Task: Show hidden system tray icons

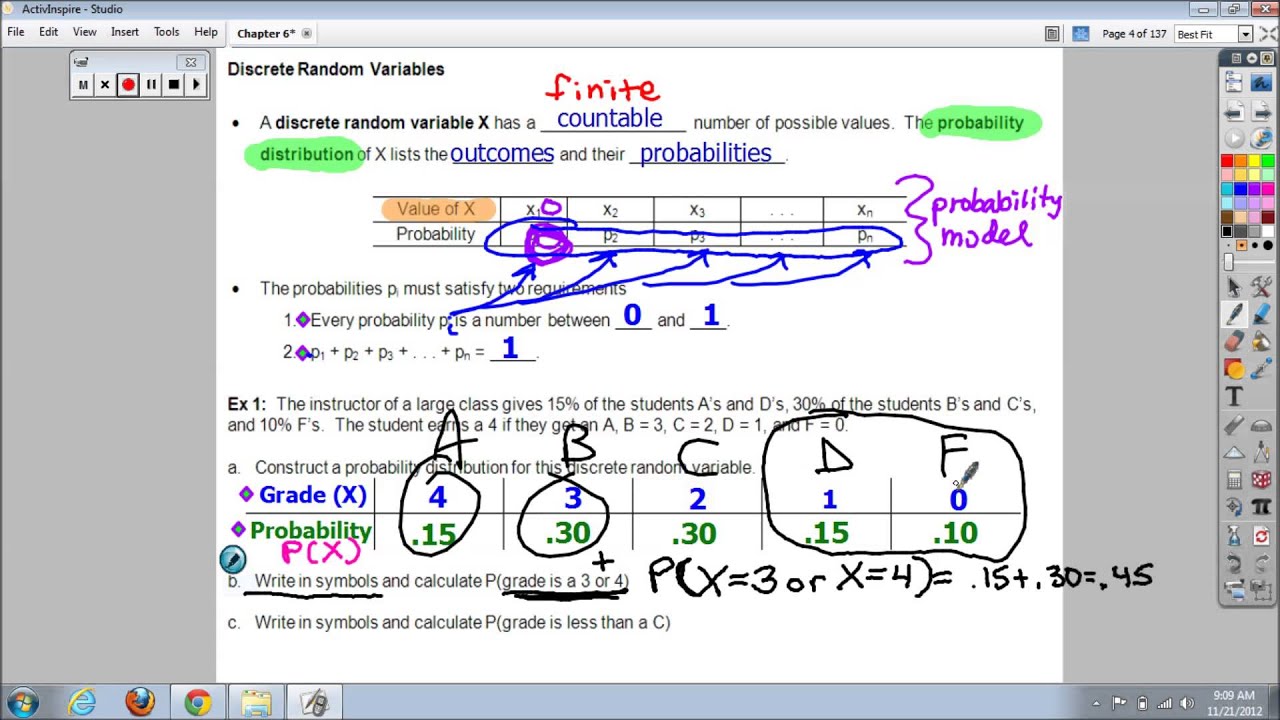Action: click(x=1097, y=703)
